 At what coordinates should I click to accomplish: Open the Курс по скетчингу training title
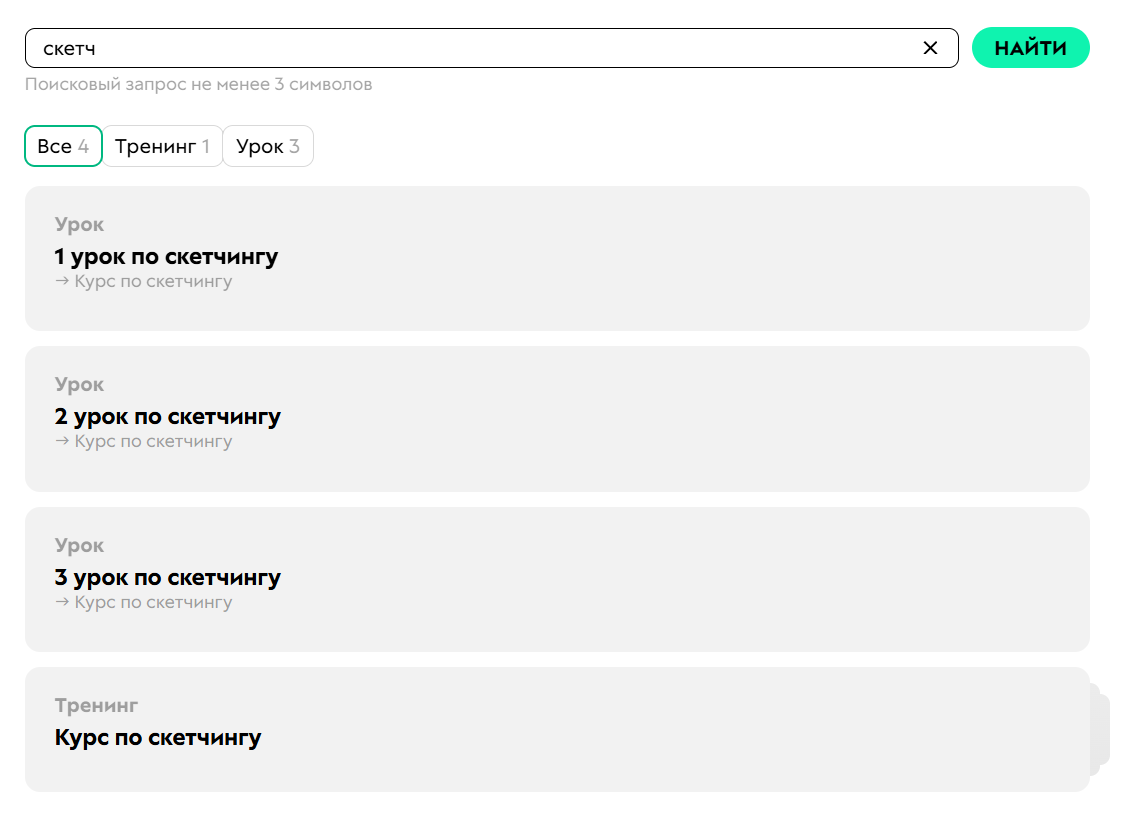click(158, 739)
